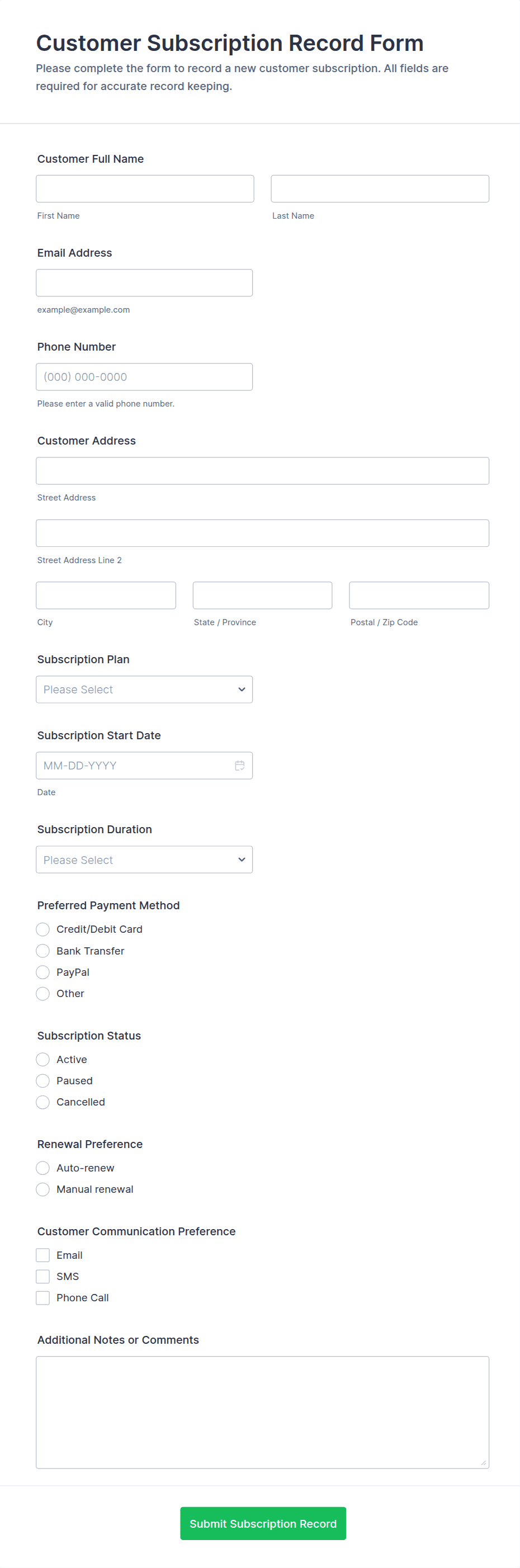Click into the Email Address field
The height and width of the screenshot is (1568, 520).
pyautogui.click(x=144, y=282)
